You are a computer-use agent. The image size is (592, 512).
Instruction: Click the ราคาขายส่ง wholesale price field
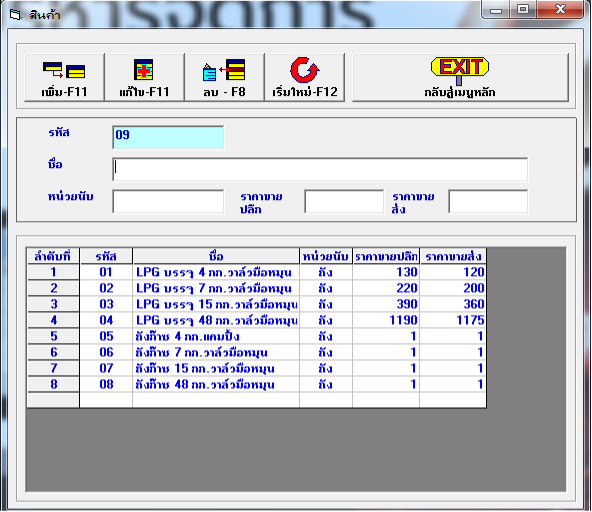tap(488, 201)
